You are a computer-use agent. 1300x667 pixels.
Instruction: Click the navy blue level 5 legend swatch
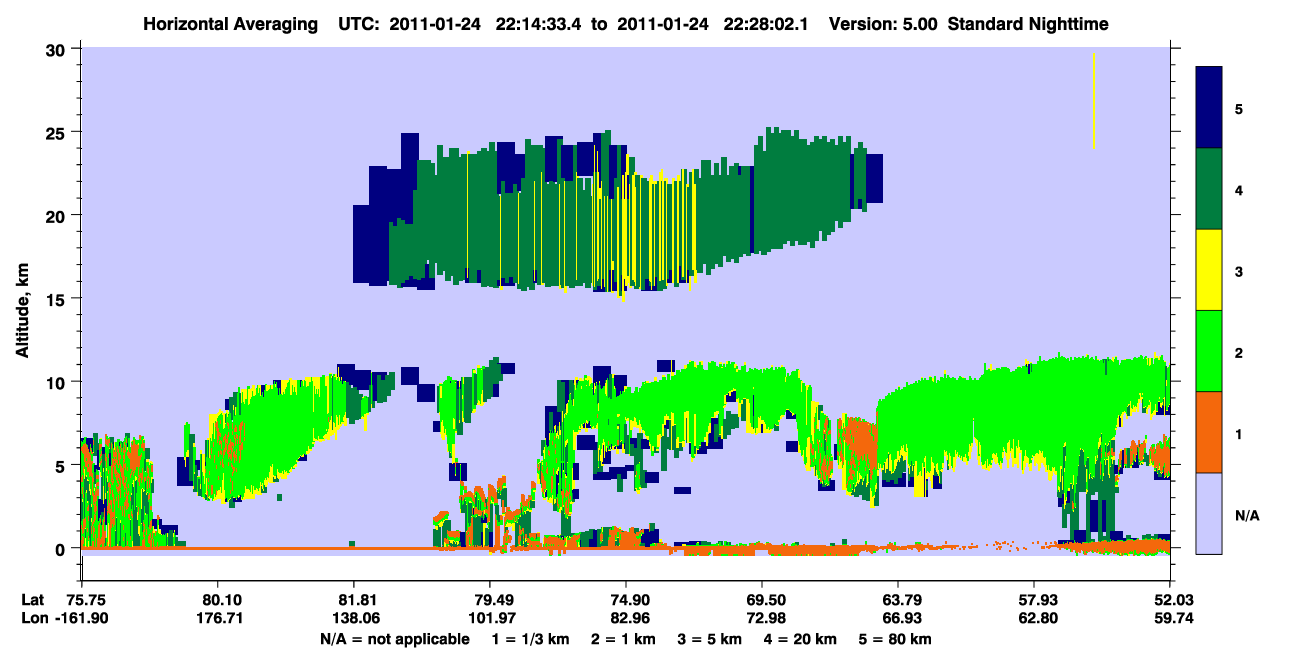pyautogui.click(x=1210, y=107)
